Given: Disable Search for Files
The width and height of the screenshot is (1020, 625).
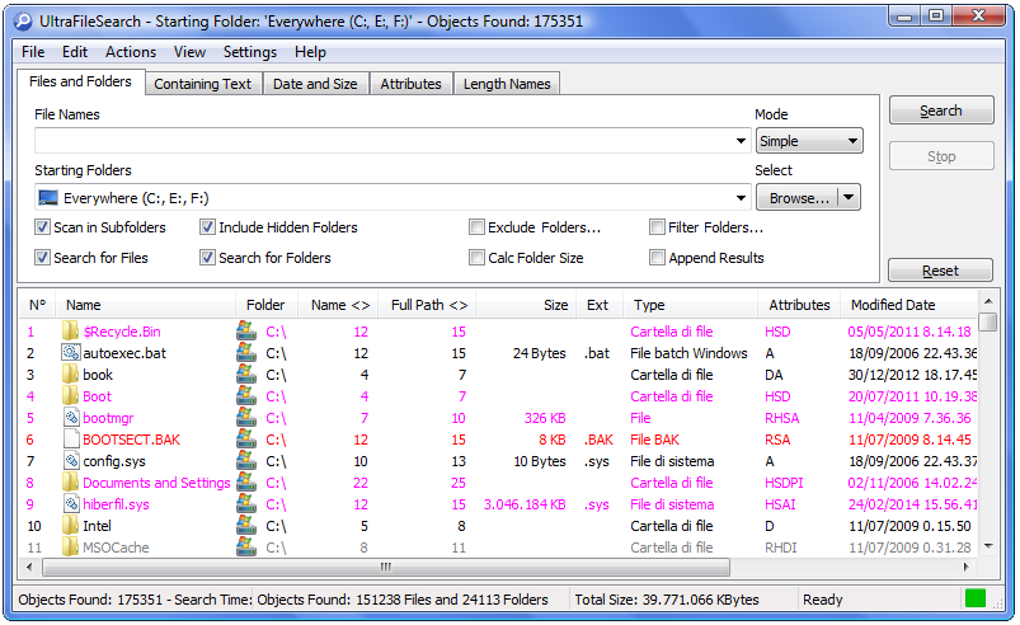Looking at the screenshot, I should click(x=42, y=258).
